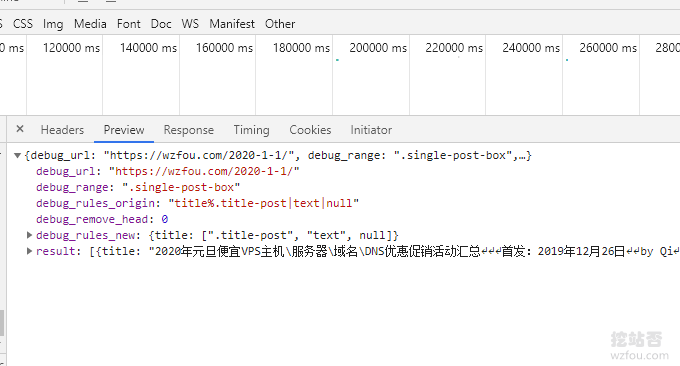Click the 220000 ms timeline label
Image resolution: width=680 pixels, height=366 pixels.
[454, 48]
